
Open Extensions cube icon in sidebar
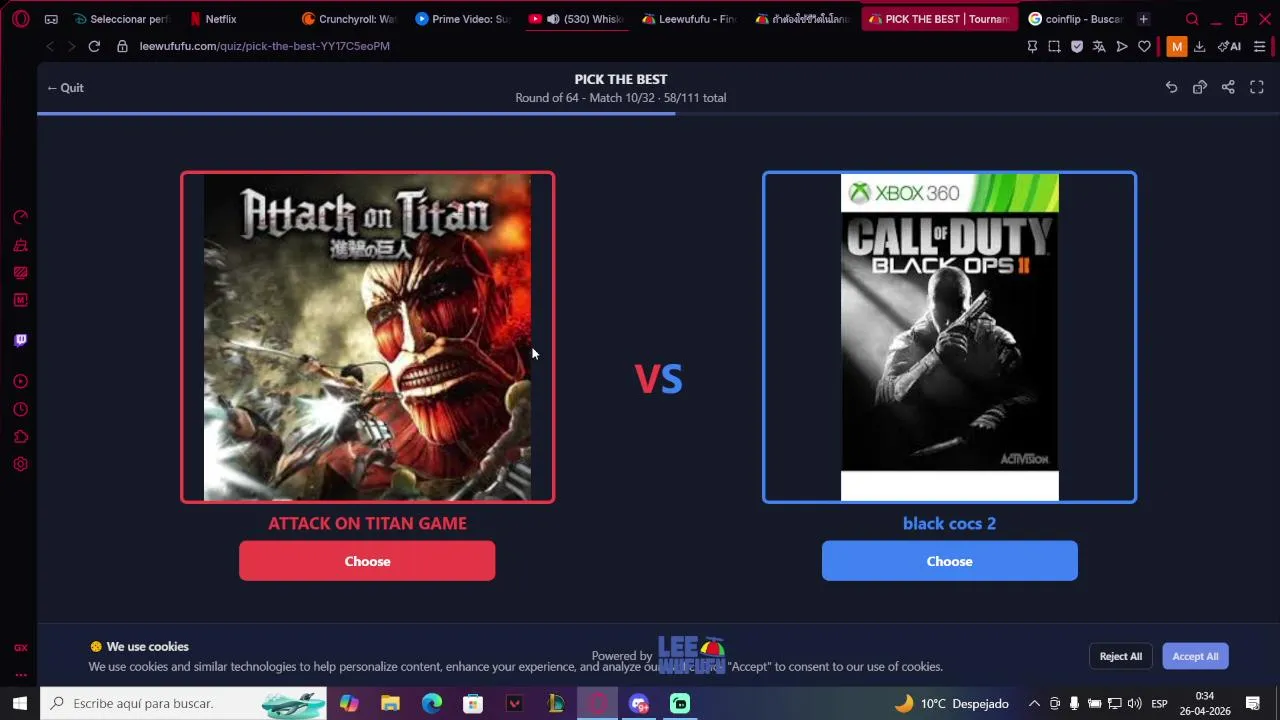coord(20,437)
